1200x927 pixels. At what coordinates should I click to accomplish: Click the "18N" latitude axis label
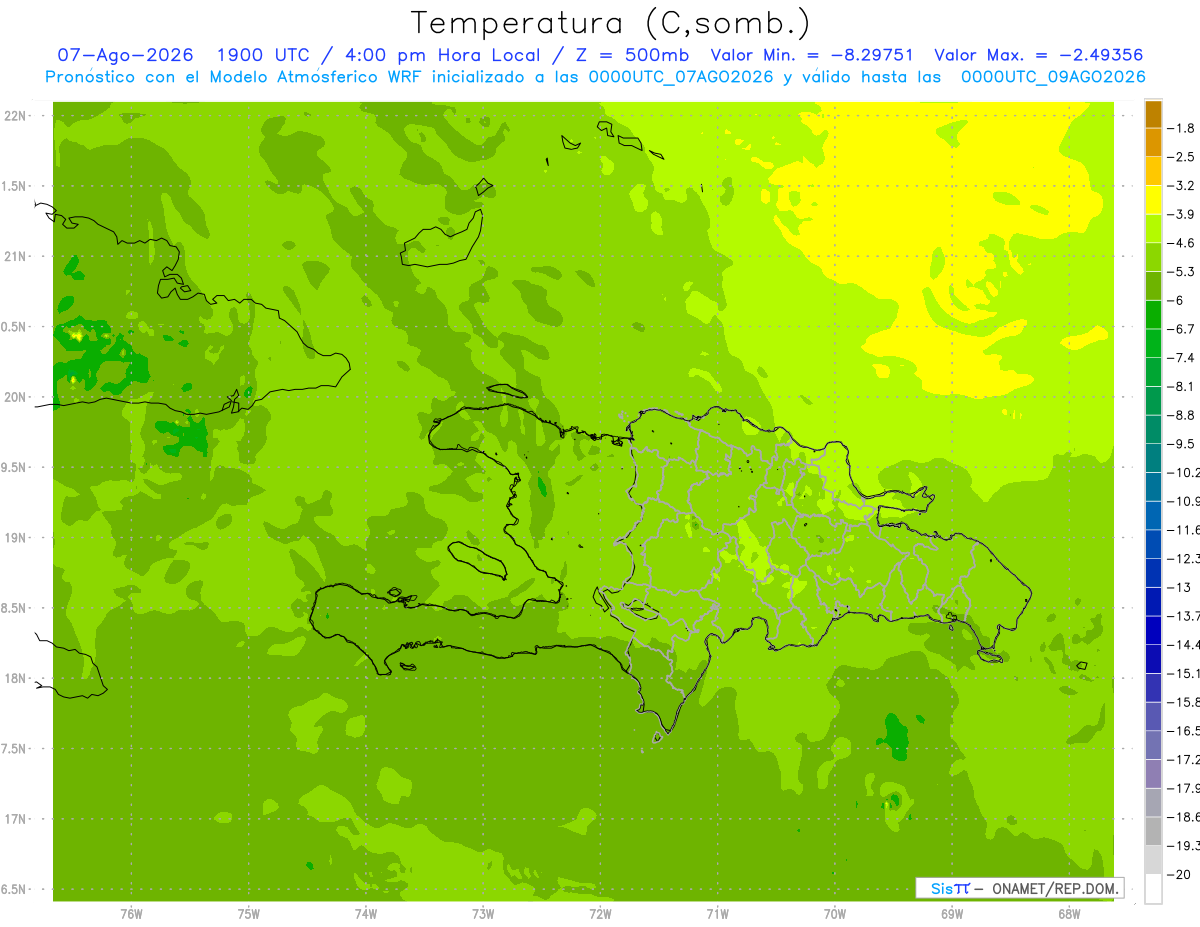(x=15, y=679)
